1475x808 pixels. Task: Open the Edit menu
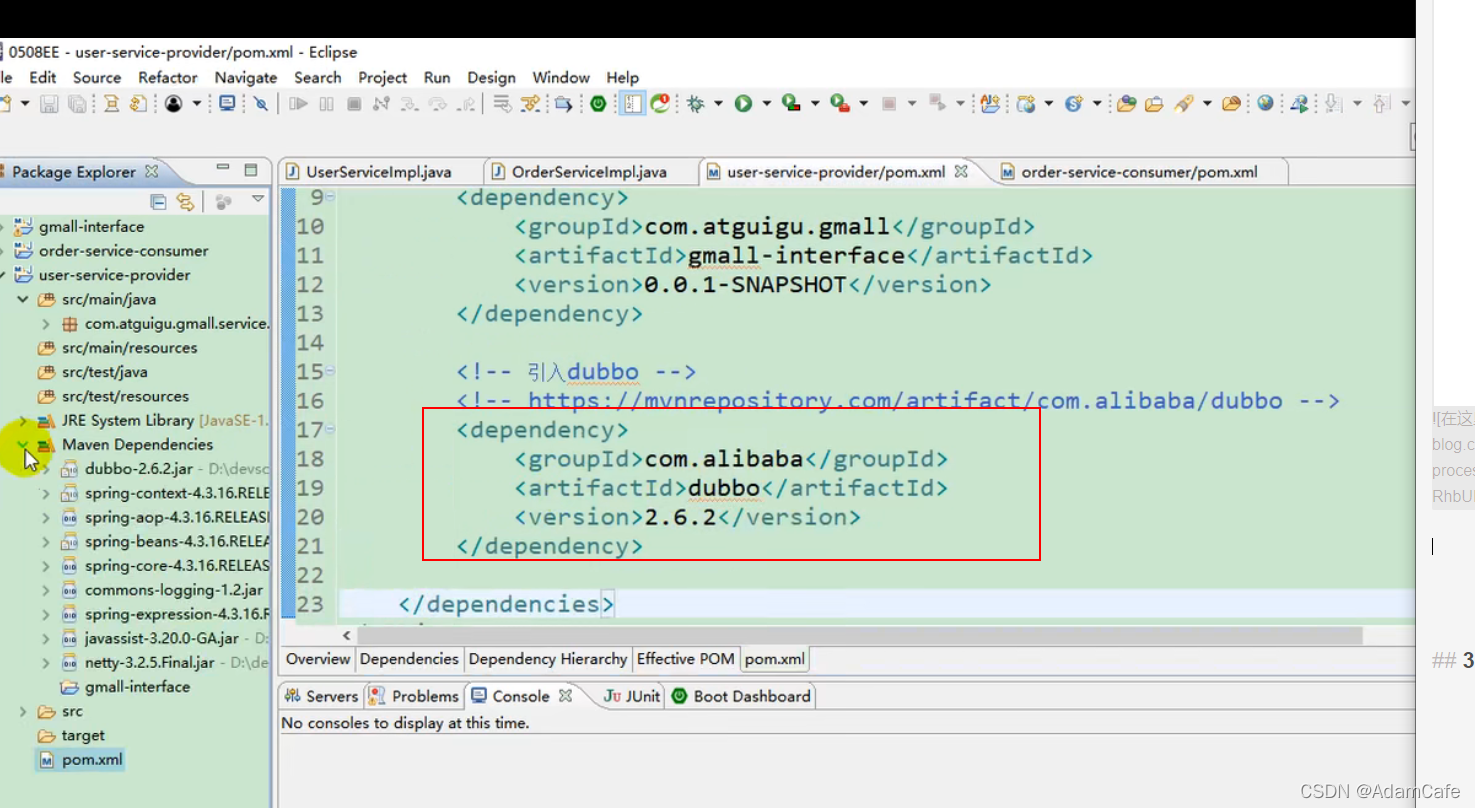(42, 77)
